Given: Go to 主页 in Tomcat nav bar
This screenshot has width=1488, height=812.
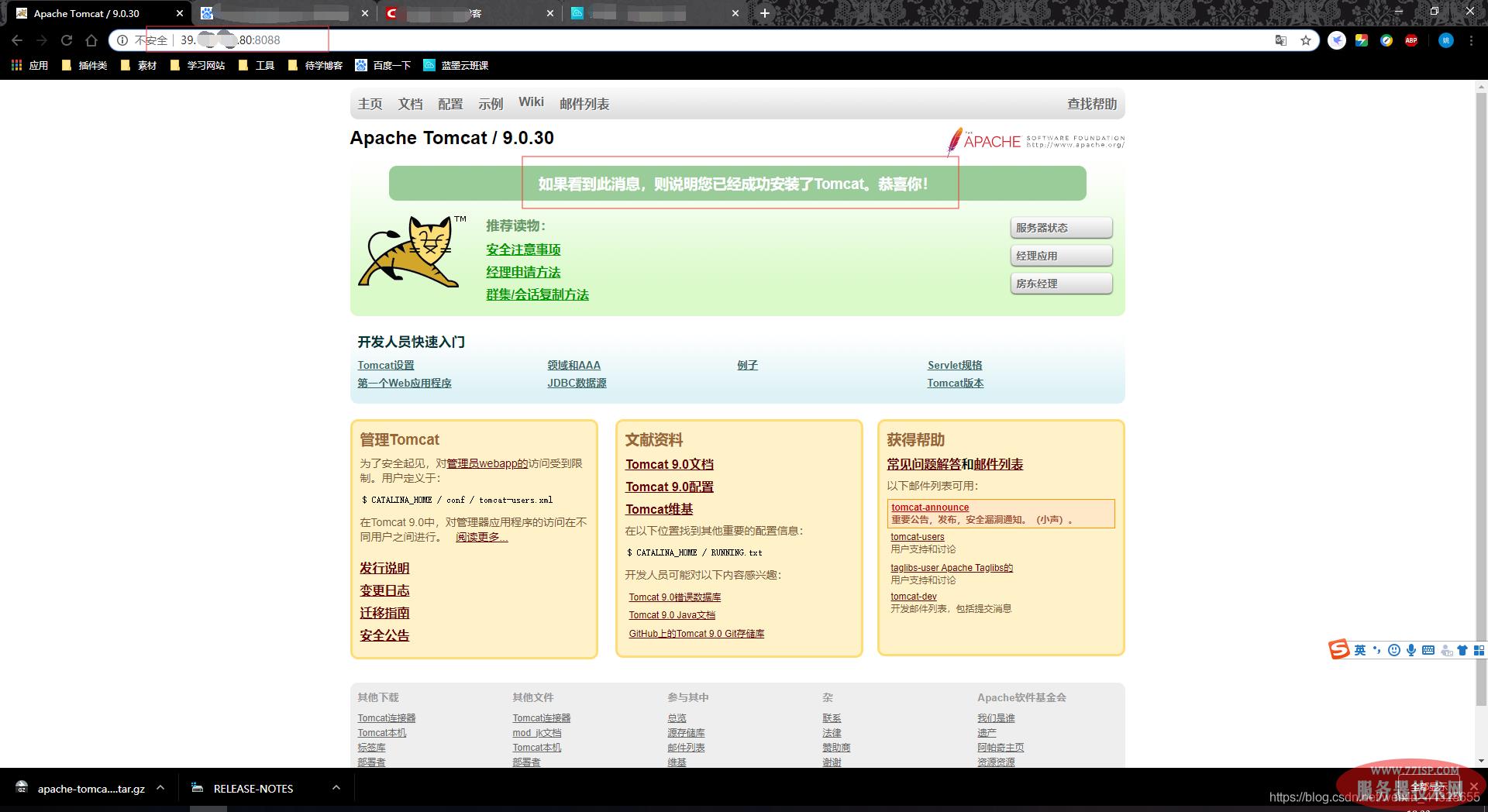Looking at the screenshot, I should 370,103.
